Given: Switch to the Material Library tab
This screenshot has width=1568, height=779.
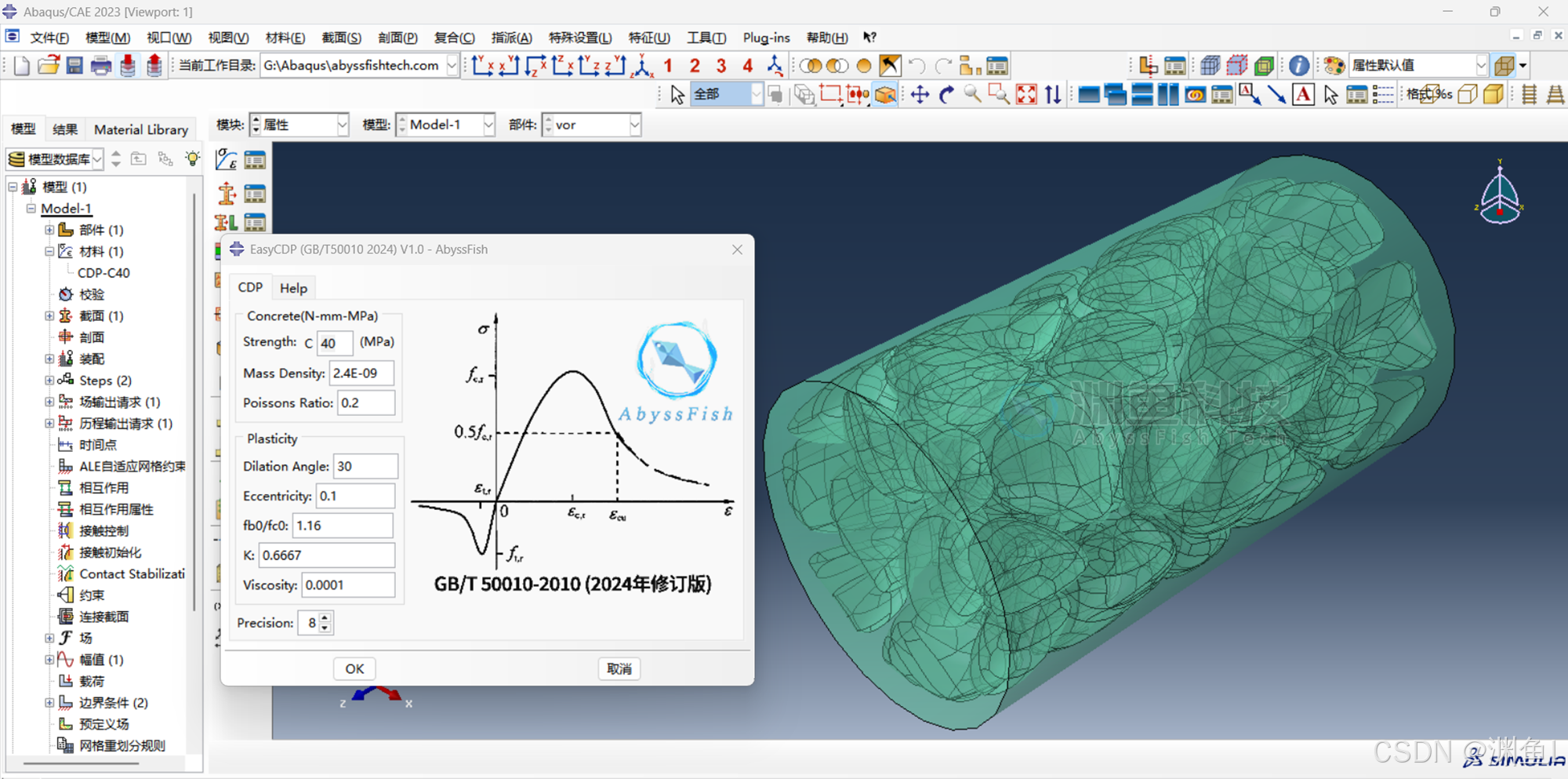Looking at the screenshot, I should click(141, 129).
